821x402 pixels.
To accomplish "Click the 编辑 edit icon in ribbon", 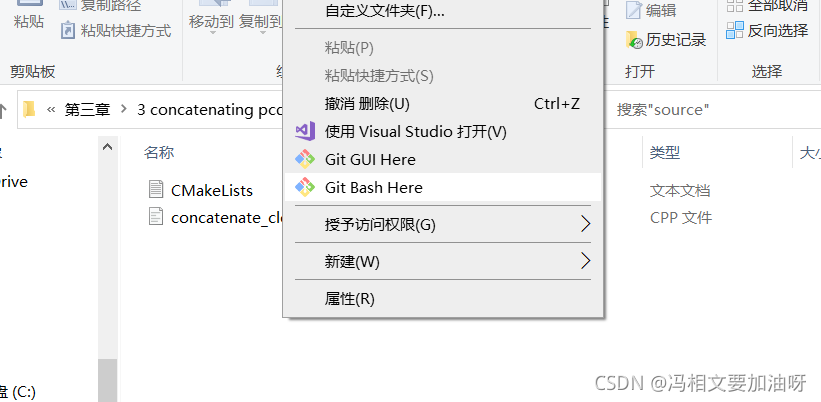I will [634, 10].
